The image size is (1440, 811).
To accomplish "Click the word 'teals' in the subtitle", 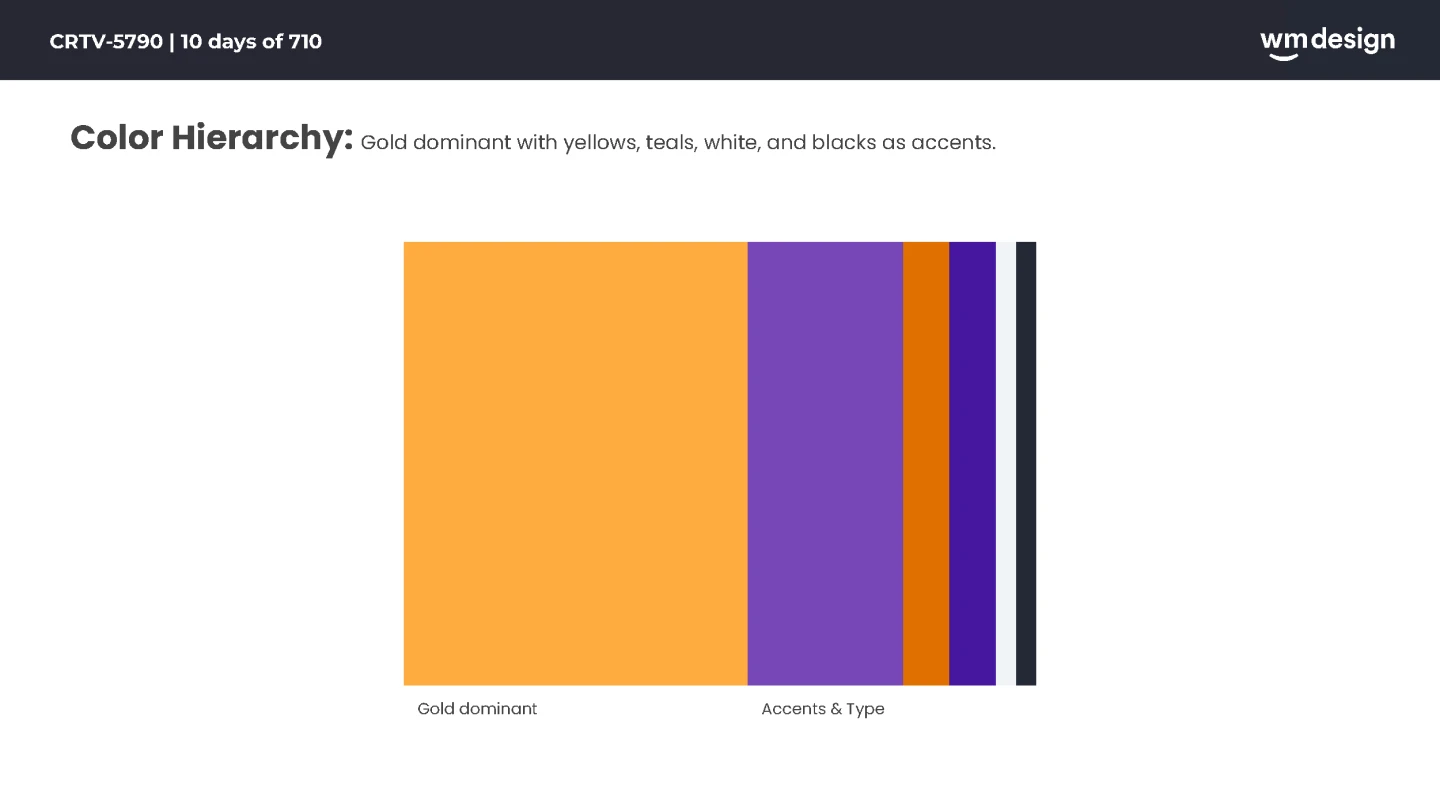I will [670, 143].
